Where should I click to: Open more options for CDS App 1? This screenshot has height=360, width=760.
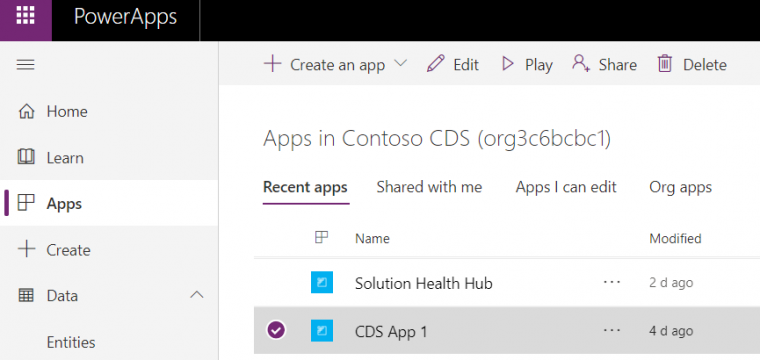coord(612,331)
